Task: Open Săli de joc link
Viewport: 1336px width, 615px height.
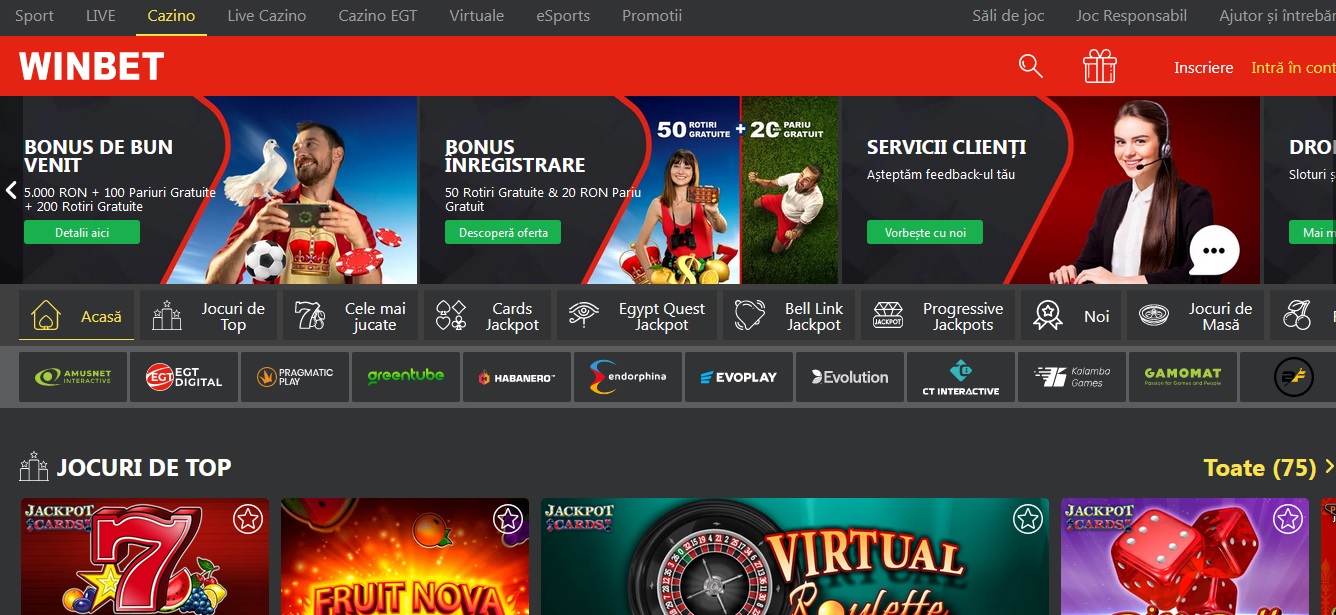Action: pyautogui.click(x=1008, y=16)
